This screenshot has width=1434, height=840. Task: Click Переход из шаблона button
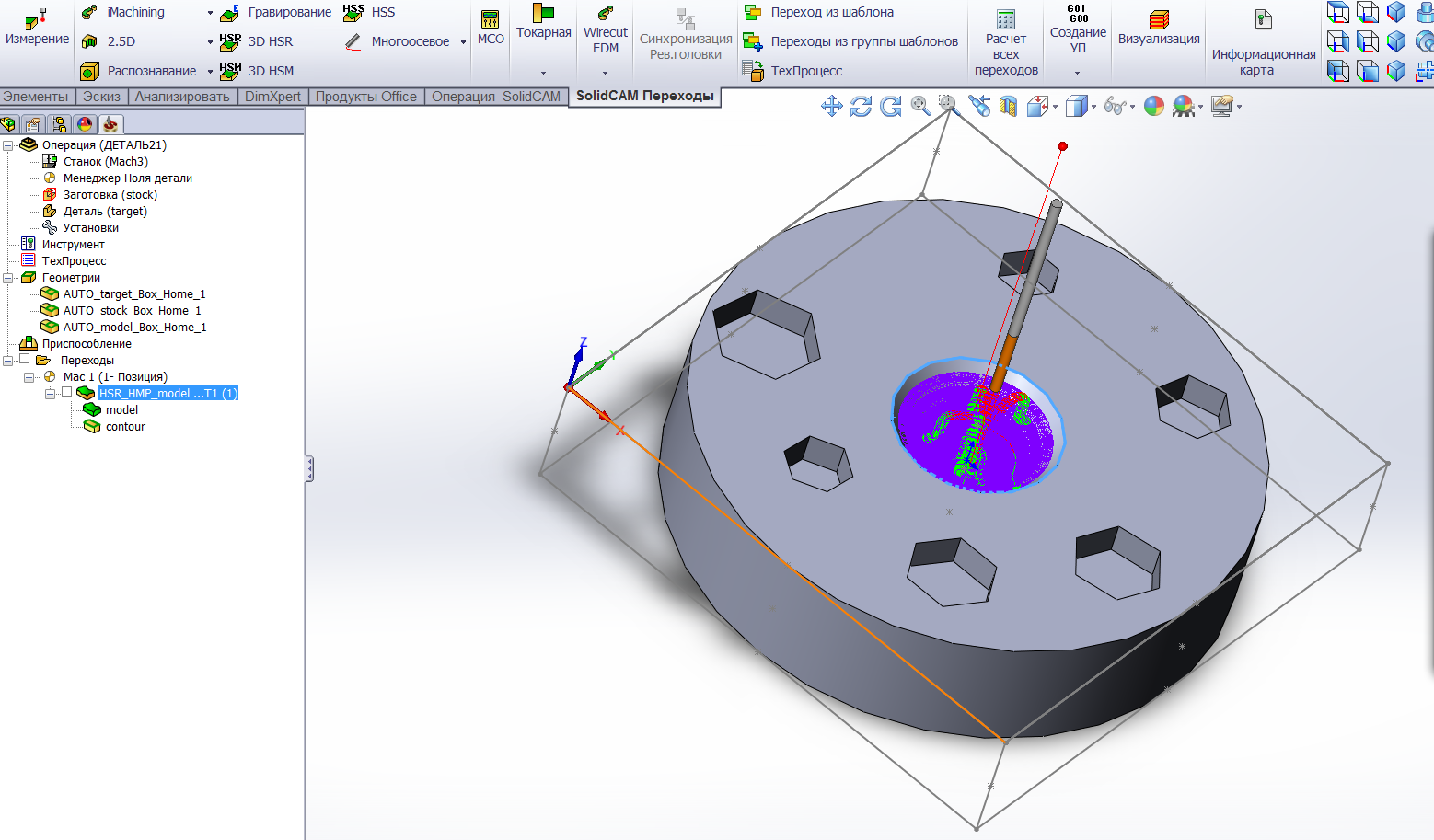[x=819, y=12]
